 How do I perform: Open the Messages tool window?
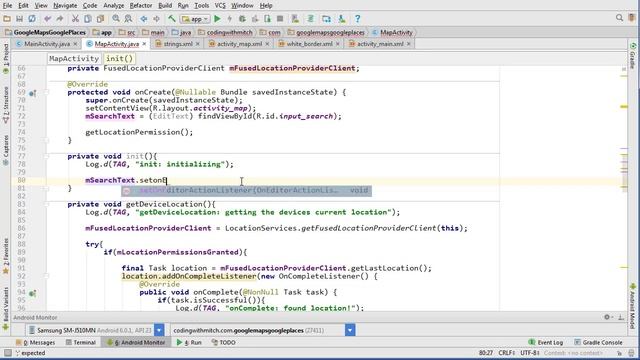click(x=35, y=342)
